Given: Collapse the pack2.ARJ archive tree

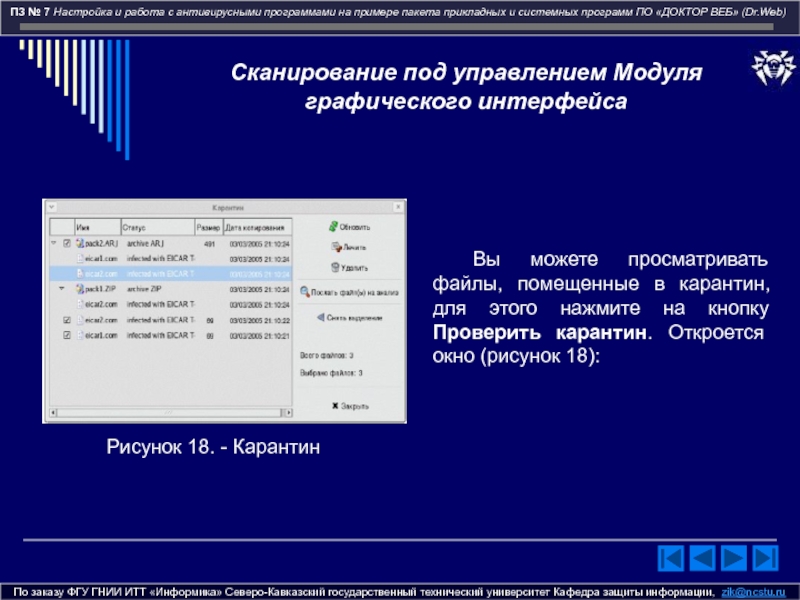Looking at the screenshot, I should (x=52, y=243).
